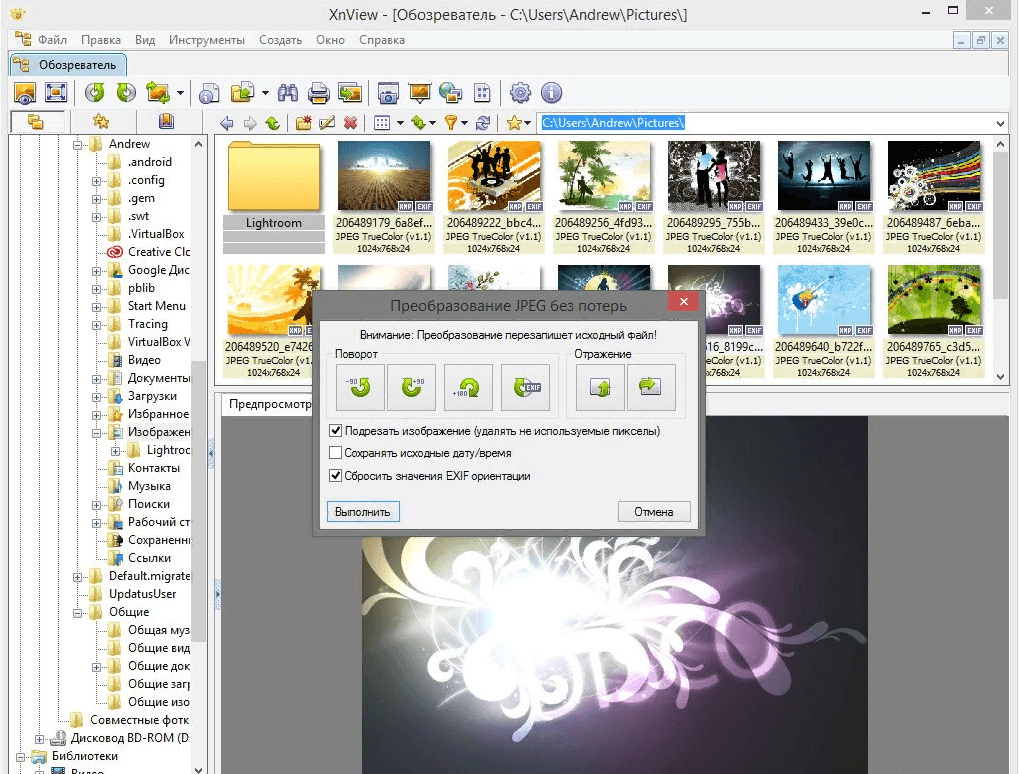This screenshot has width=1020, height=774.
Task: Rotate image 90 degrees counterclockwise (-90)
Action: click(360, 387)
